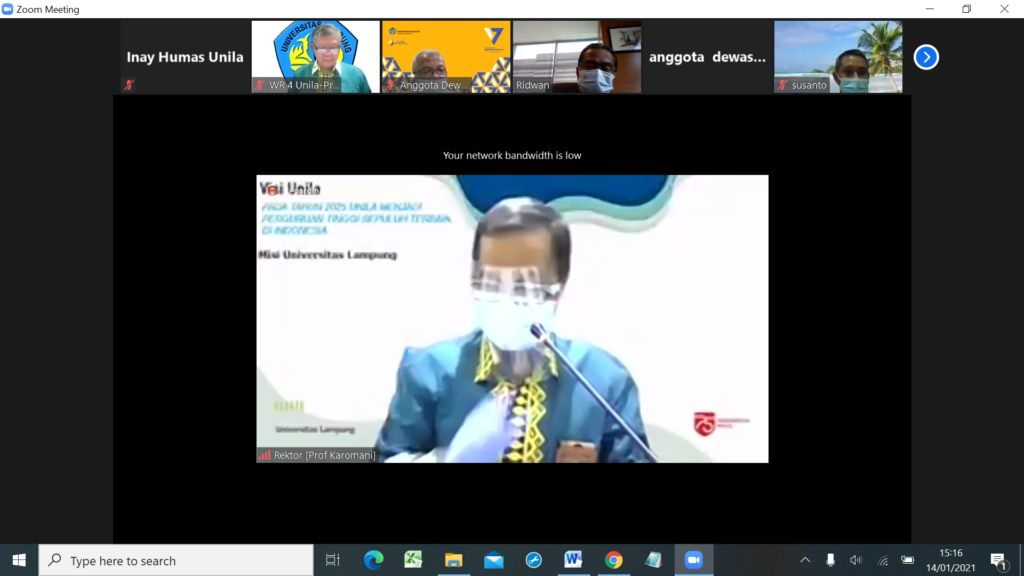This screenshot has width=1024, height=576.
Task: Open the notification center
Action: click(997, 560)
